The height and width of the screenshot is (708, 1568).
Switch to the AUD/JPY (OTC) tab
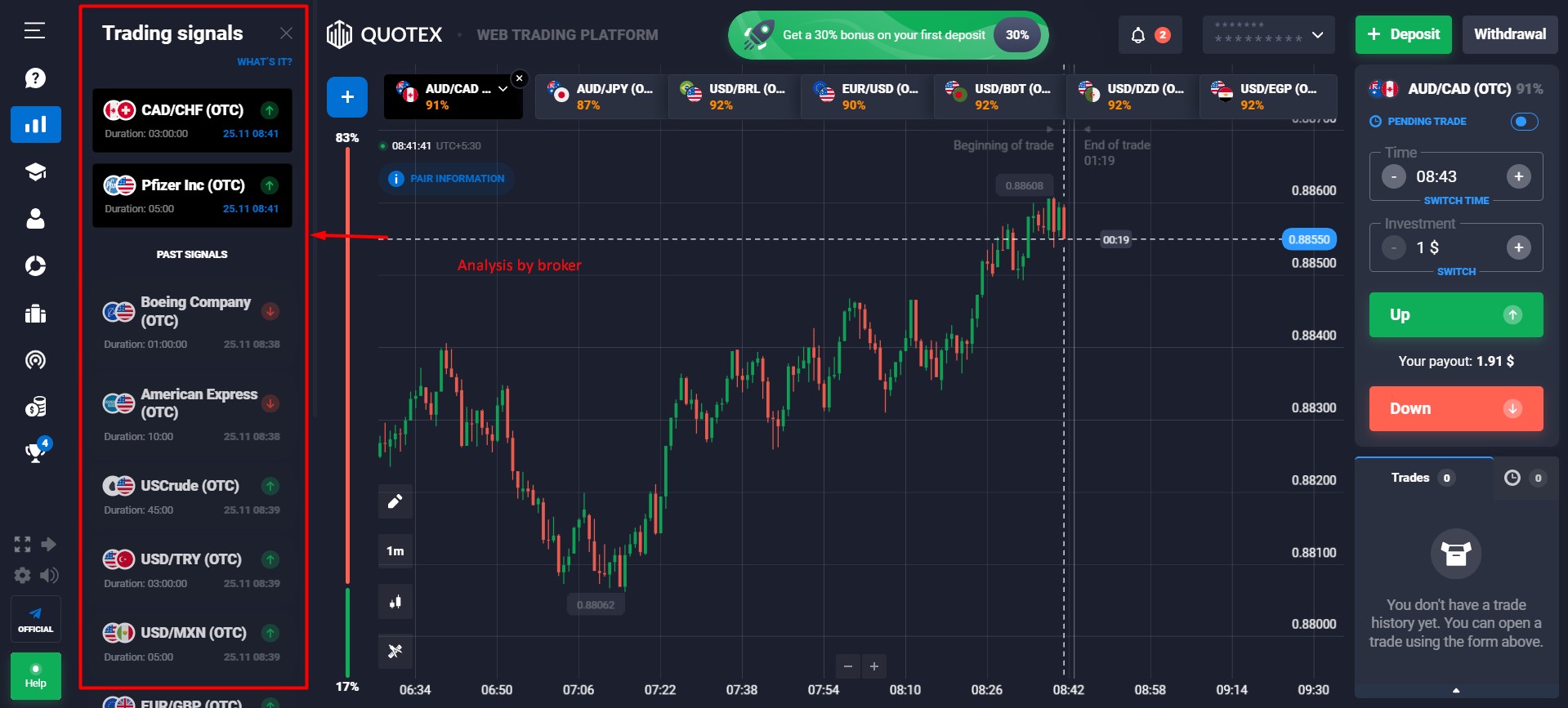coord(601,96)
